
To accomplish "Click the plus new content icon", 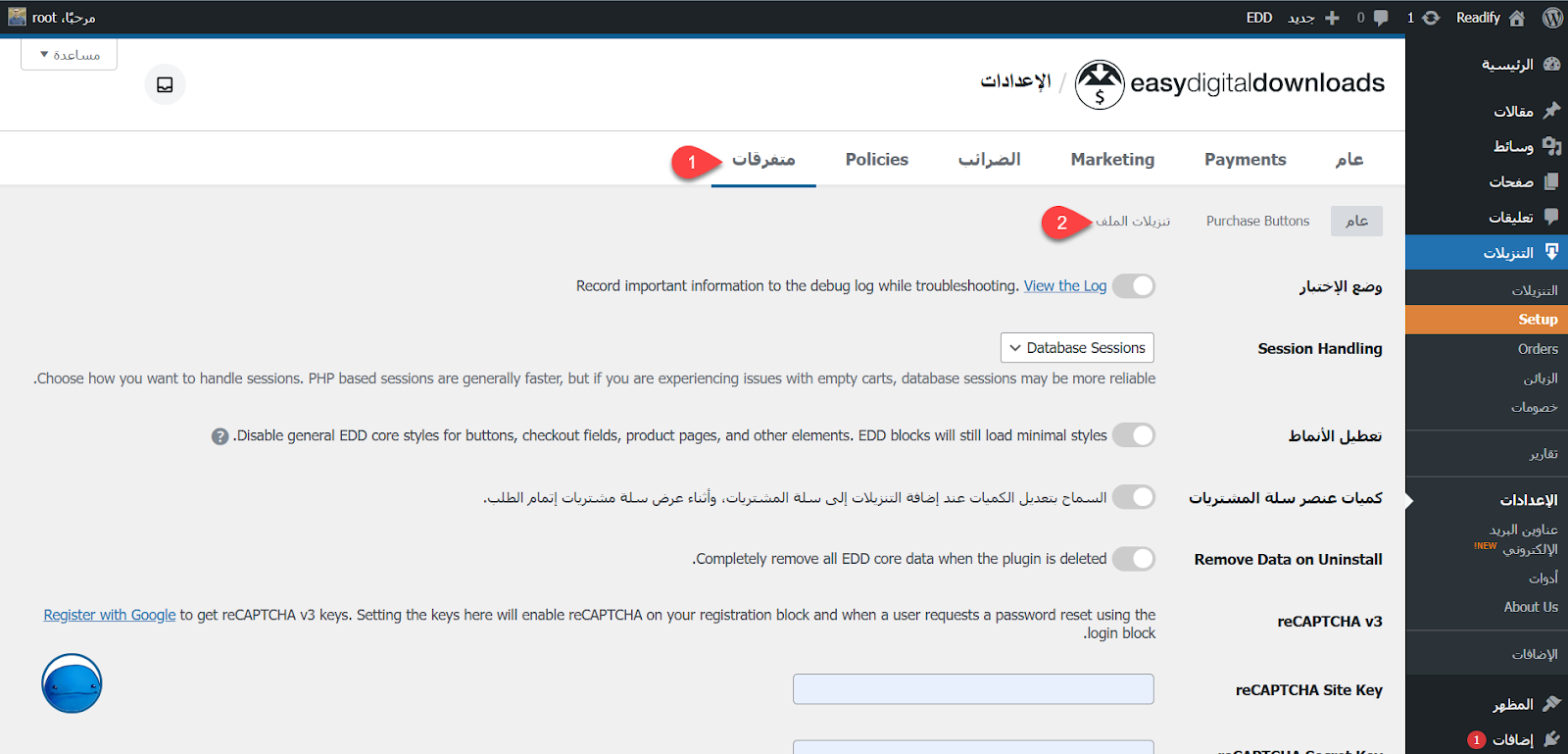I will (x=1332, y=18).
